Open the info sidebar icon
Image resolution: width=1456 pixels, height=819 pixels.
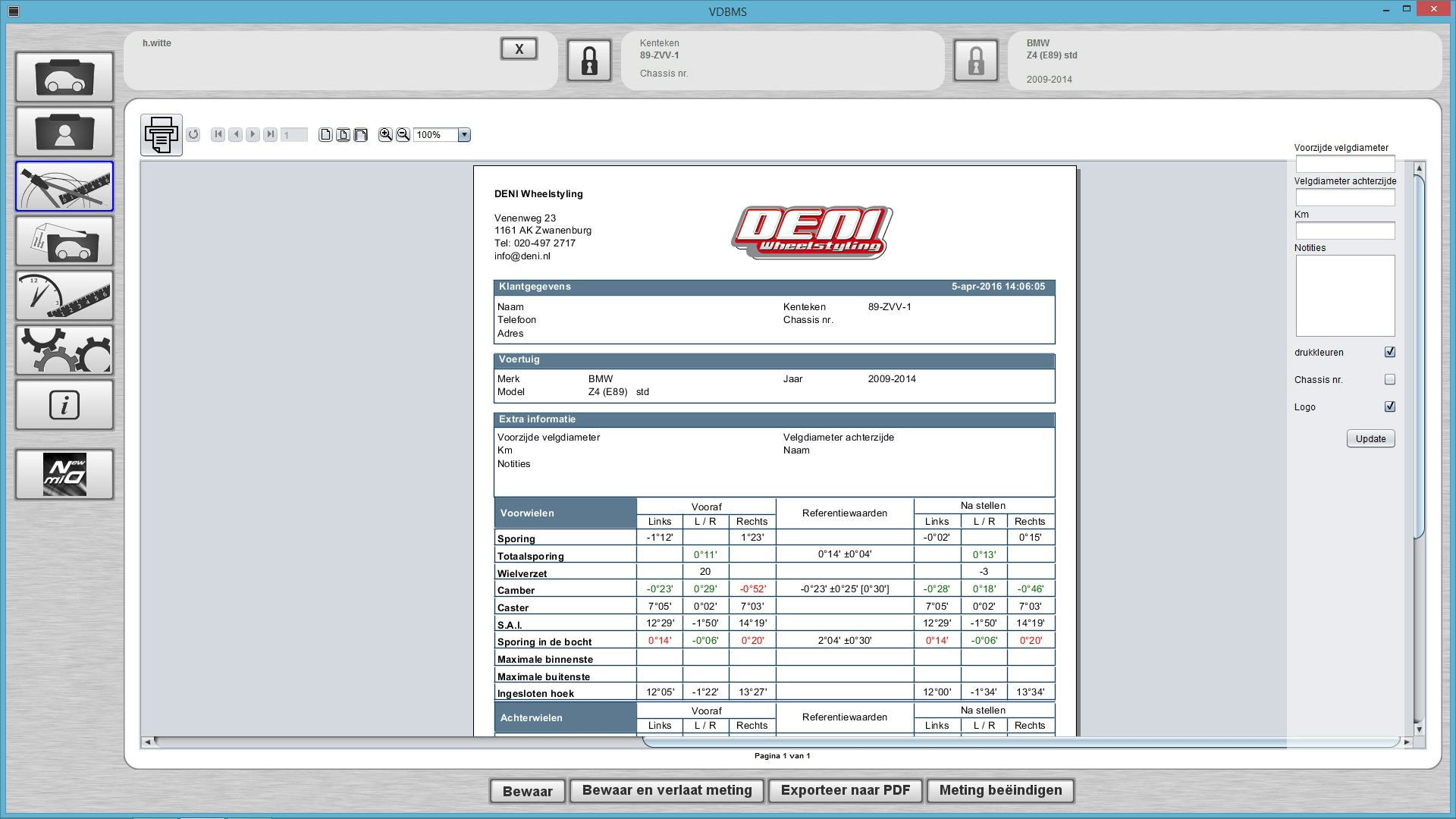(64, 405)
